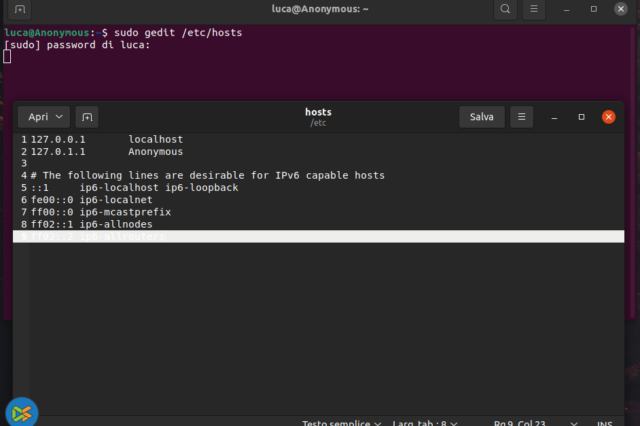
Task: Close the gedit hosts window
Action: [608, 117]
